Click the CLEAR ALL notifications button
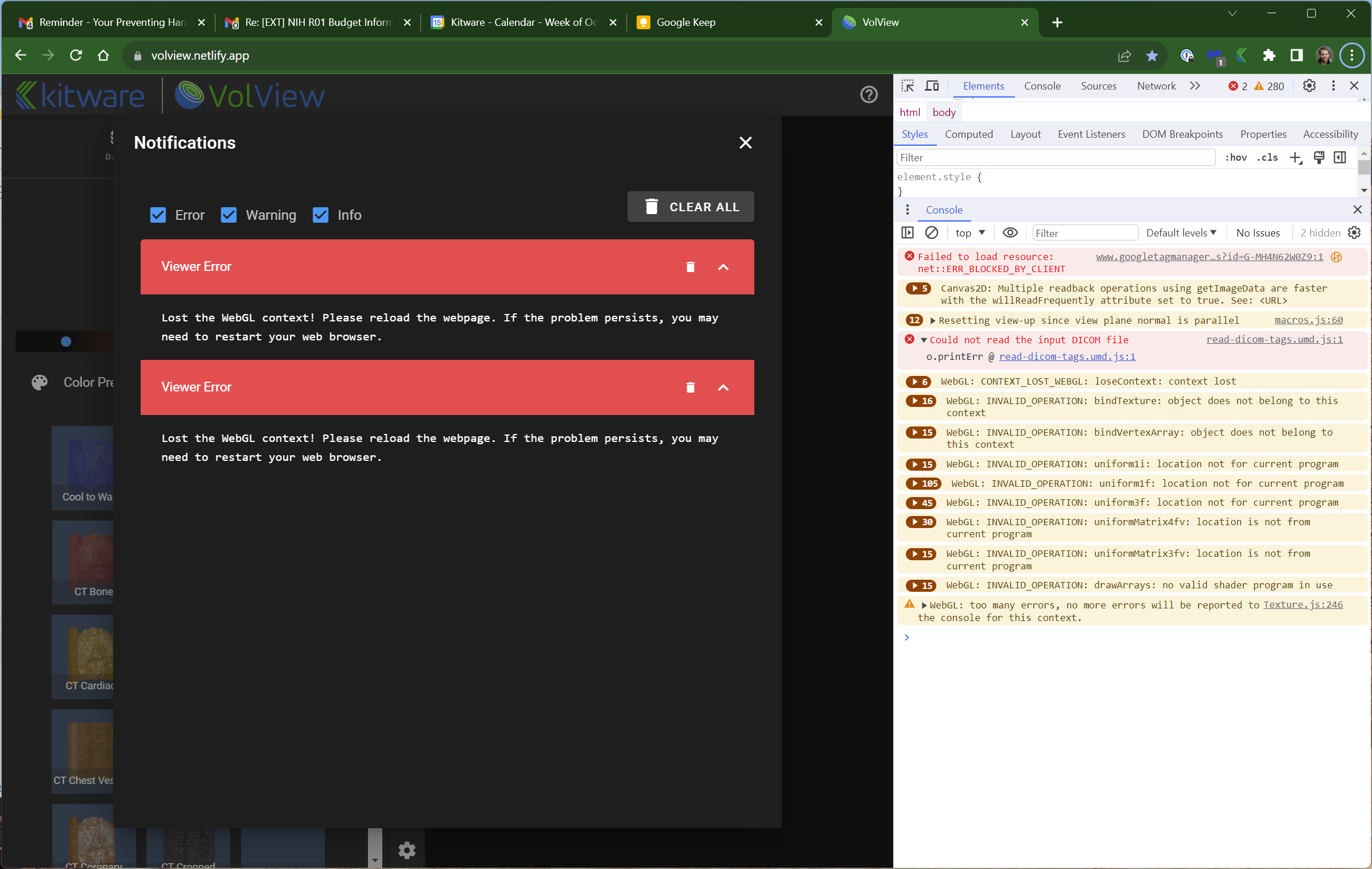This screenshot has width=1372, height=869. tap(691, 207)
